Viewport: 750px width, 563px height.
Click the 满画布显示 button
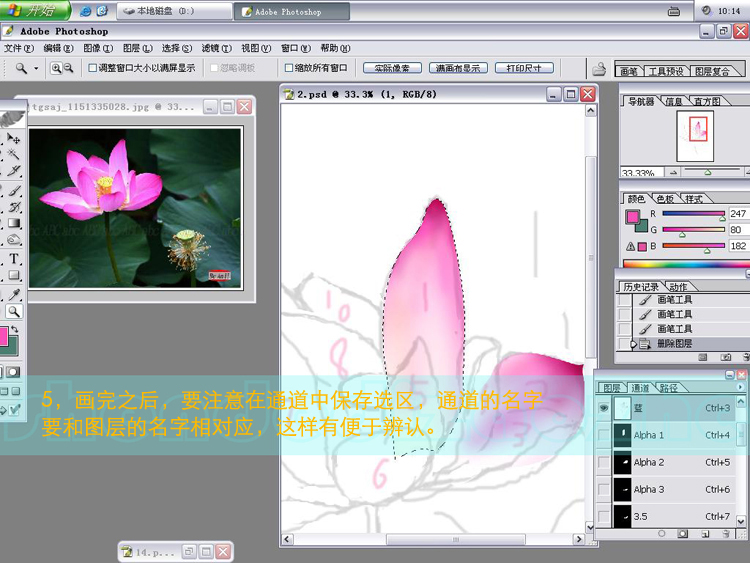(458, 68)
